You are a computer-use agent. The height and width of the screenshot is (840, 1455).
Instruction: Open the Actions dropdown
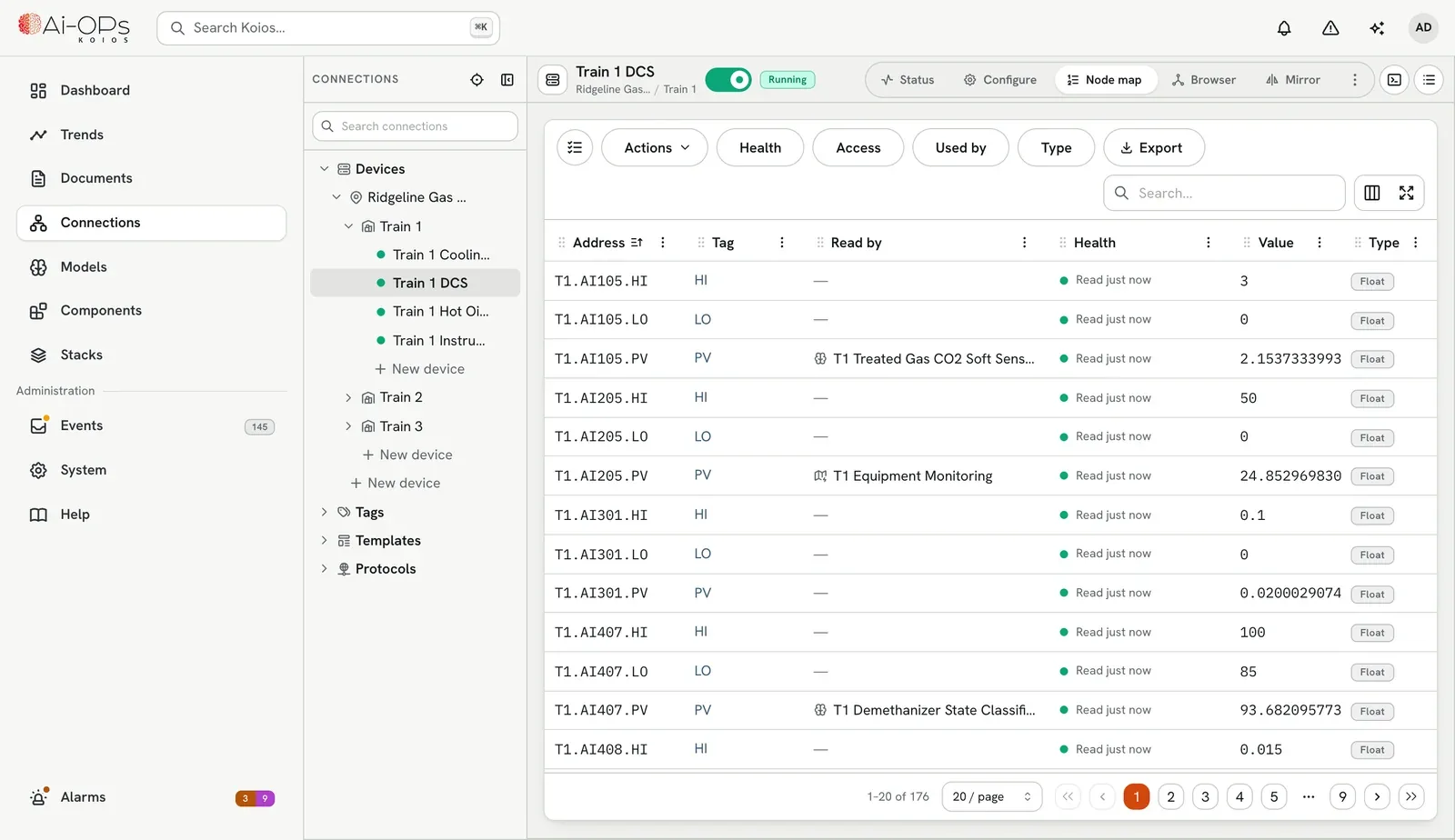tap(657, 147)
